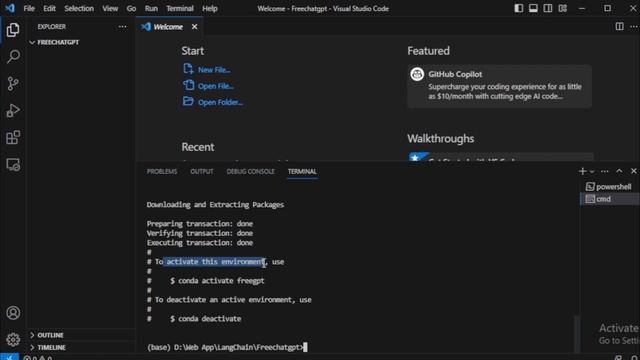Open the Edit menu
Viewport: 640px width, 360px height.
(49, 8)
